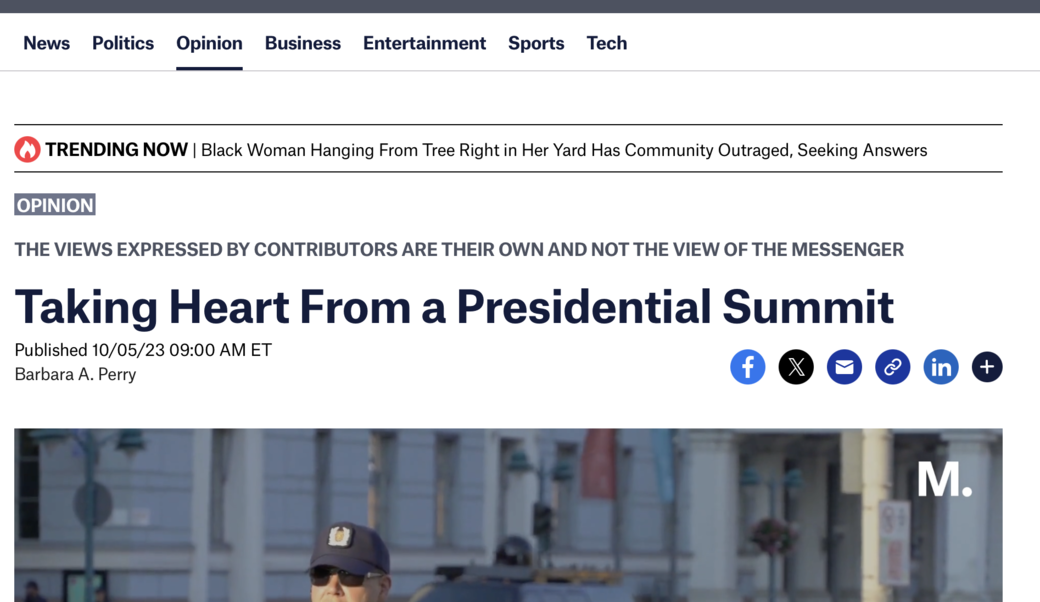Viewport: 1040px width, 602px height.
Task: Open the trending story about community outrage
Action: pyautogui.click(x=565, y=149)
